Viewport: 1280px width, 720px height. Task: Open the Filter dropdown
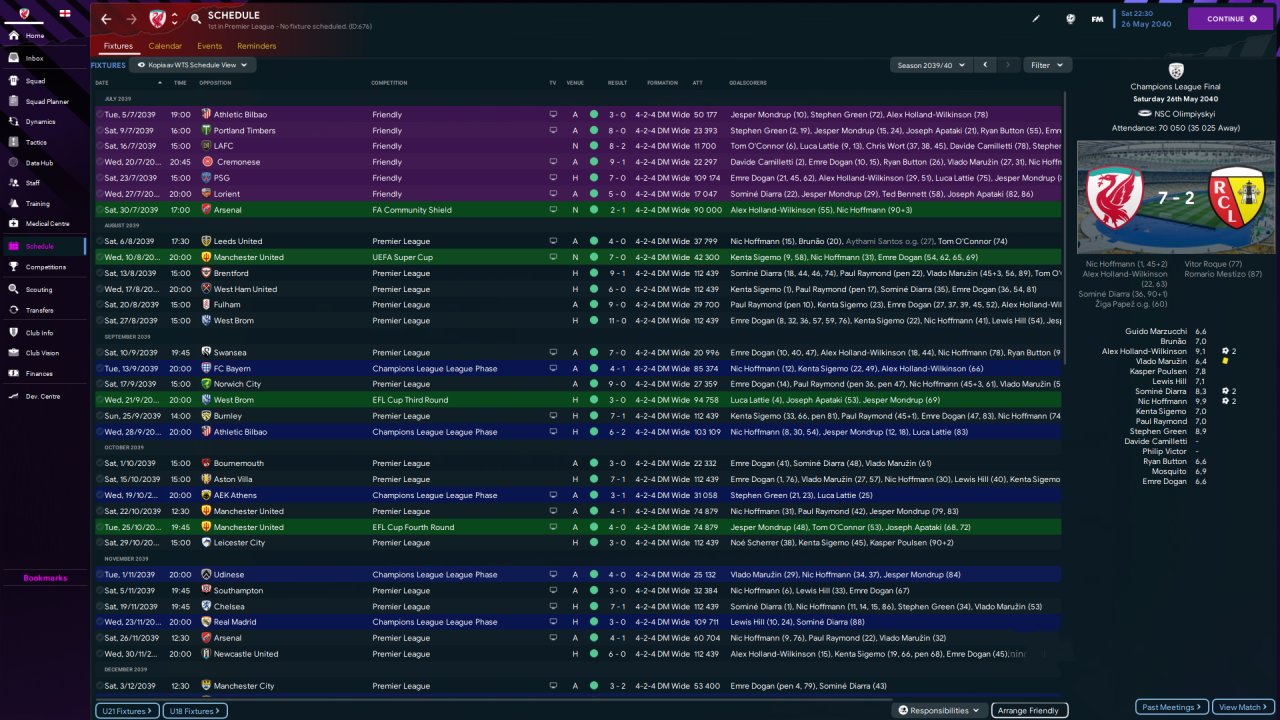(x=1047, y=65)
